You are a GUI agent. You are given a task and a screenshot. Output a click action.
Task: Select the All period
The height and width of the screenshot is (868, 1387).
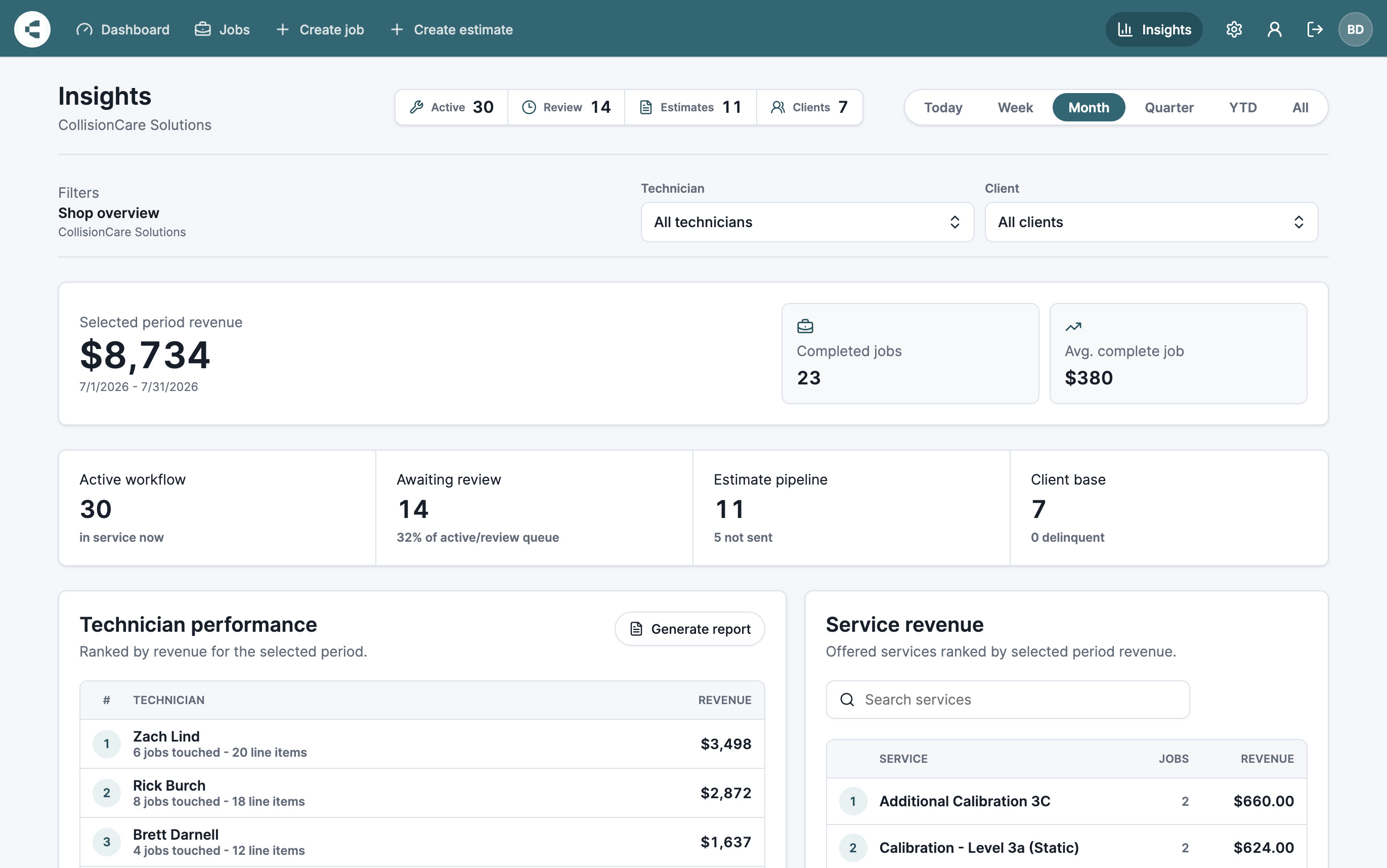click(x=1301, y=107)
